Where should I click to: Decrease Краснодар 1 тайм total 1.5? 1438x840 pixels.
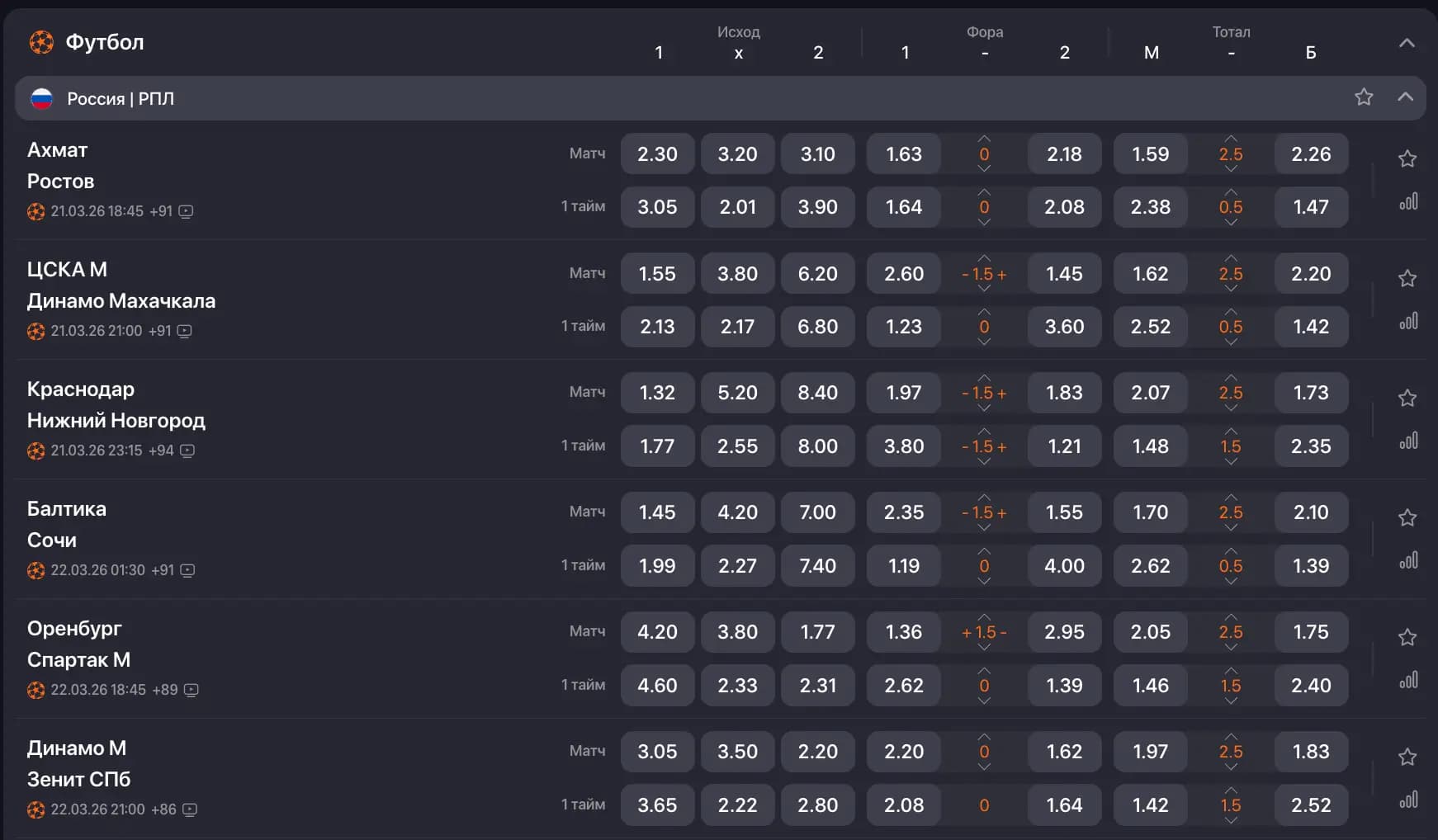click(1231, 461)
